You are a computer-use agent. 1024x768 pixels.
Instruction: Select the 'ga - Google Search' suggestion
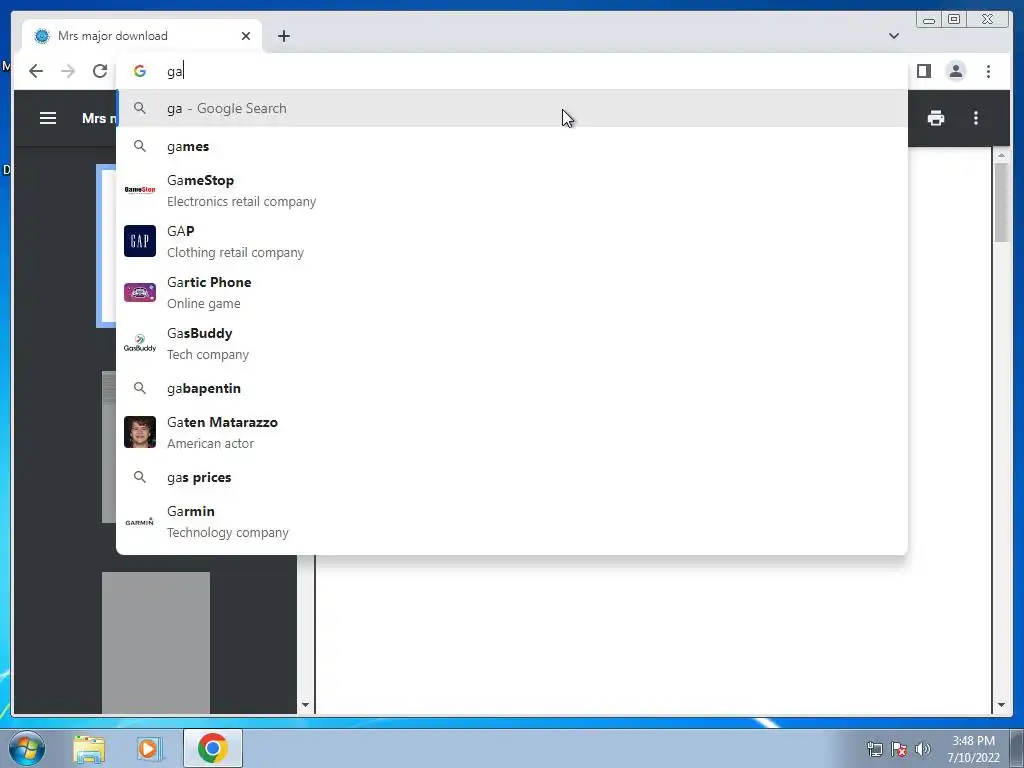[512, 108]
